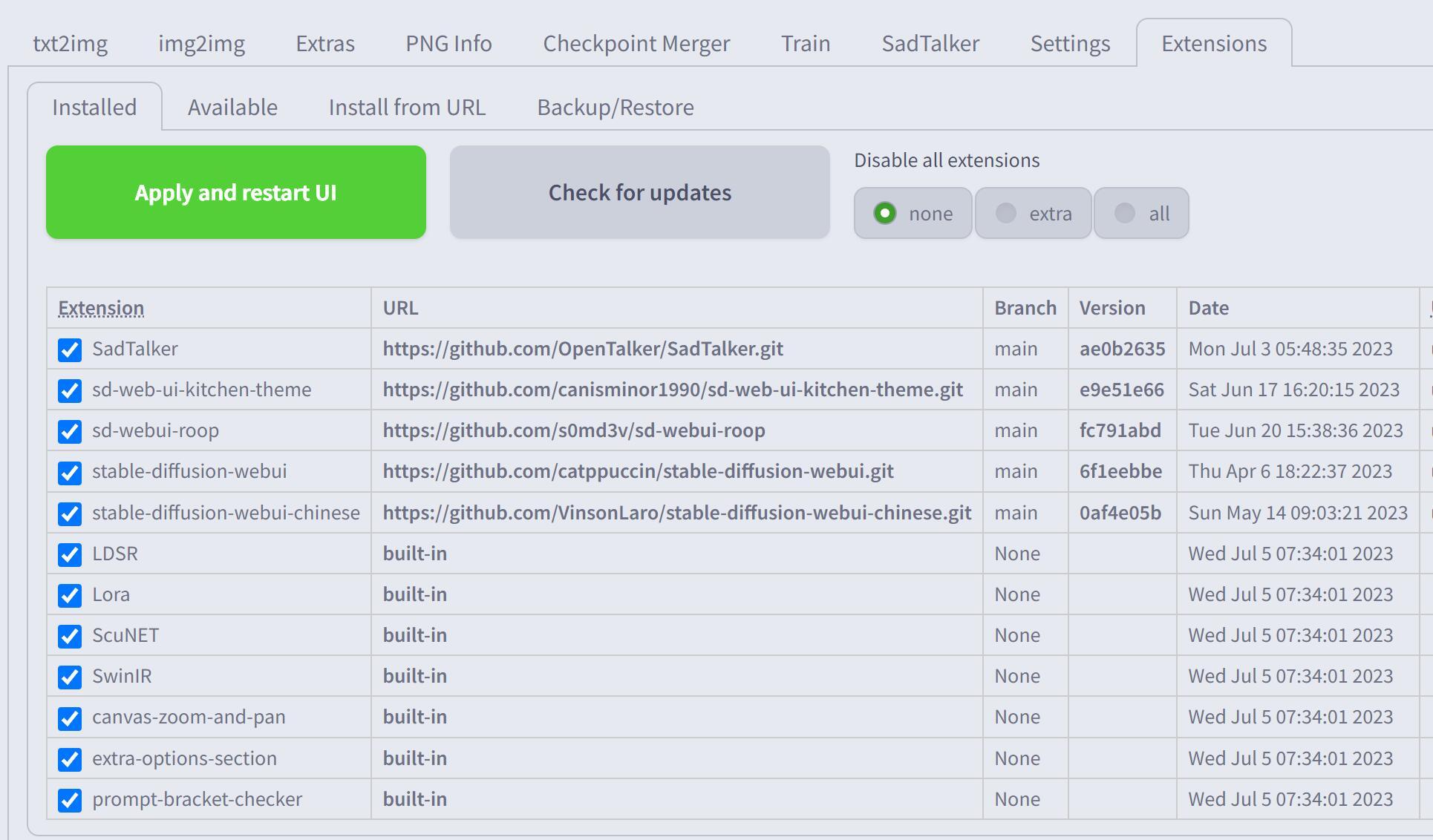Image resolution: width=1433 pixels, height=840 pixels.
Task: Open the SadTalker GitHub URL link
Action: (583, 349)
